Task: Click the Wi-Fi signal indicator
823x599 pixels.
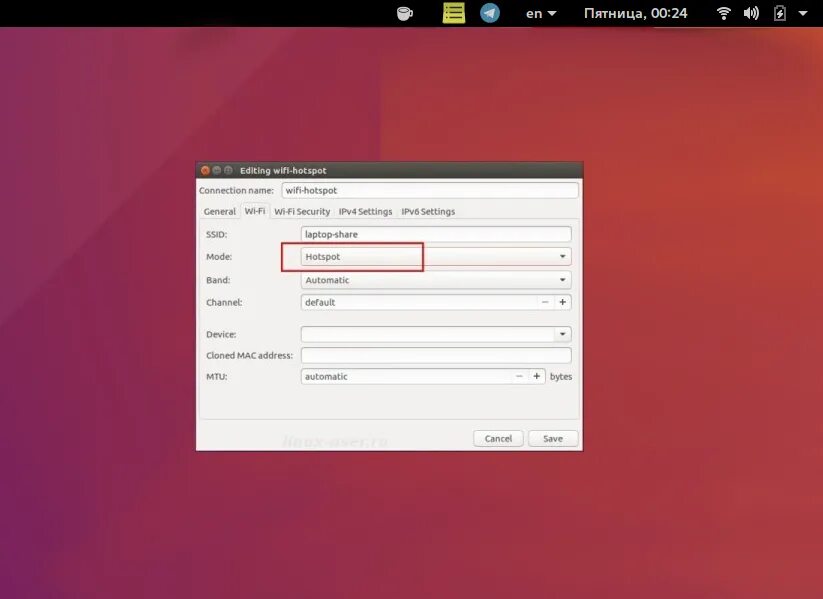Action: pos(722,13)
